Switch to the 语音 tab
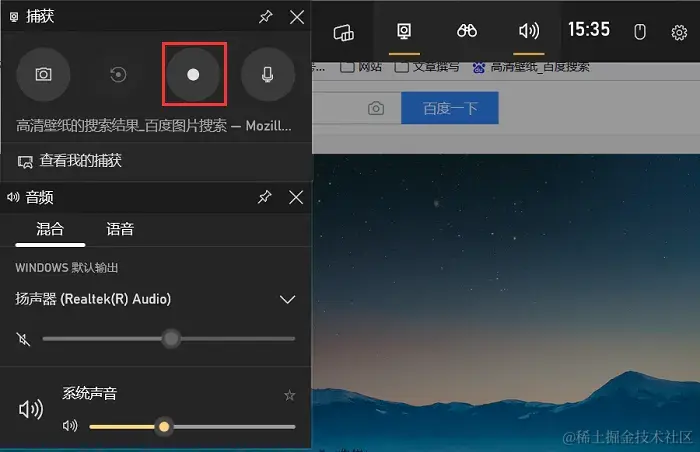This screenshot has width=700, height=452. tap(120, 230)
